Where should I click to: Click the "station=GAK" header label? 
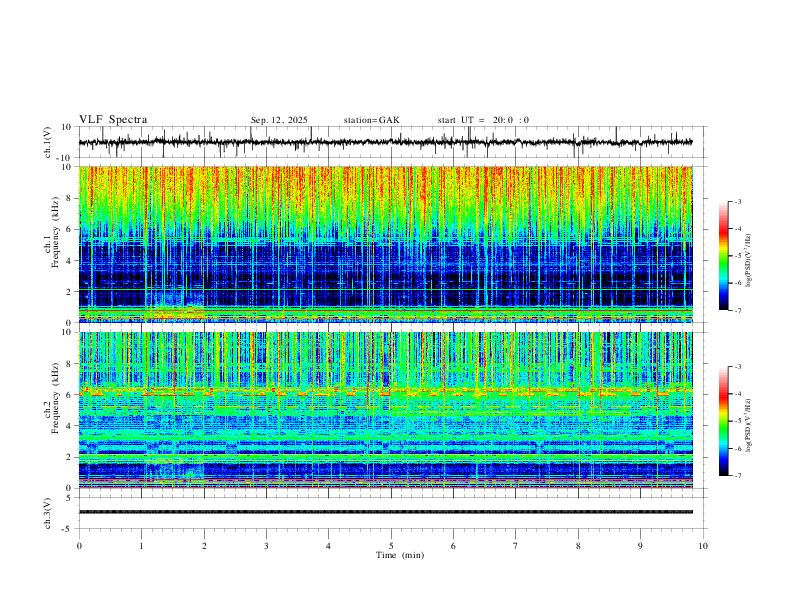371,120
